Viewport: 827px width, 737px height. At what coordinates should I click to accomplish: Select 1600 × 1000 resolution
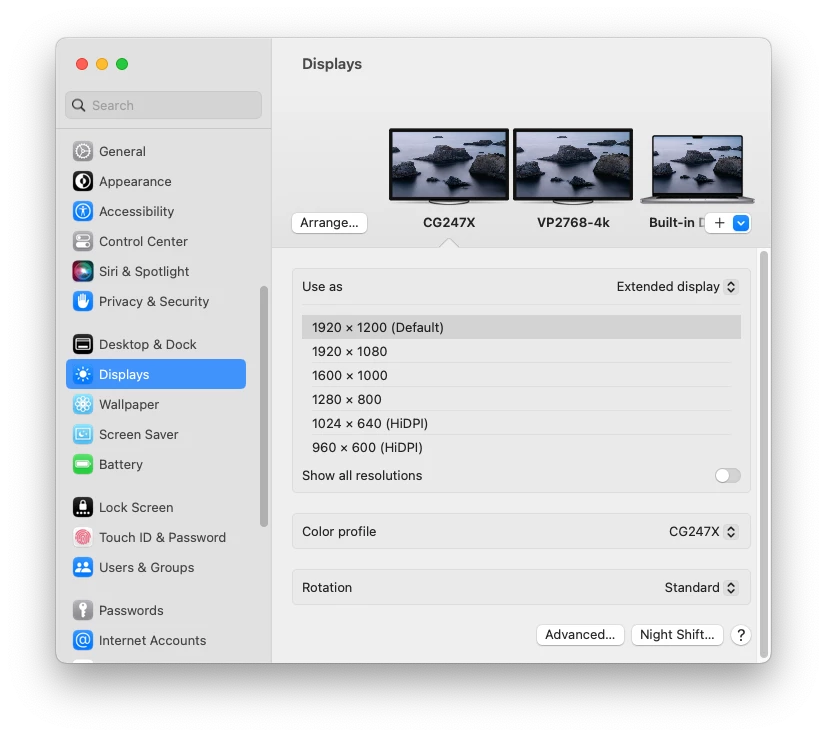[x=521, y=376]
